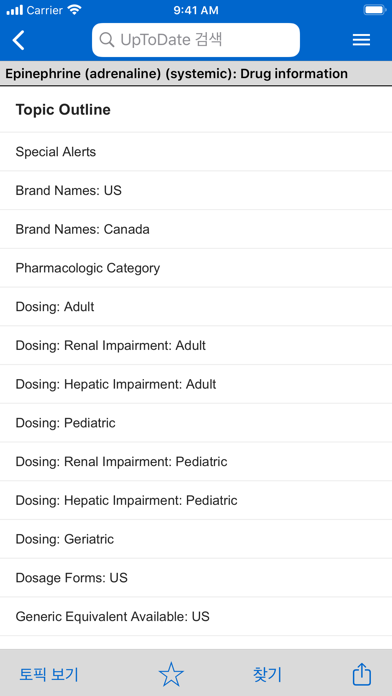Open the hamburger menu icon
392x696 pixels.
point(361,40)
